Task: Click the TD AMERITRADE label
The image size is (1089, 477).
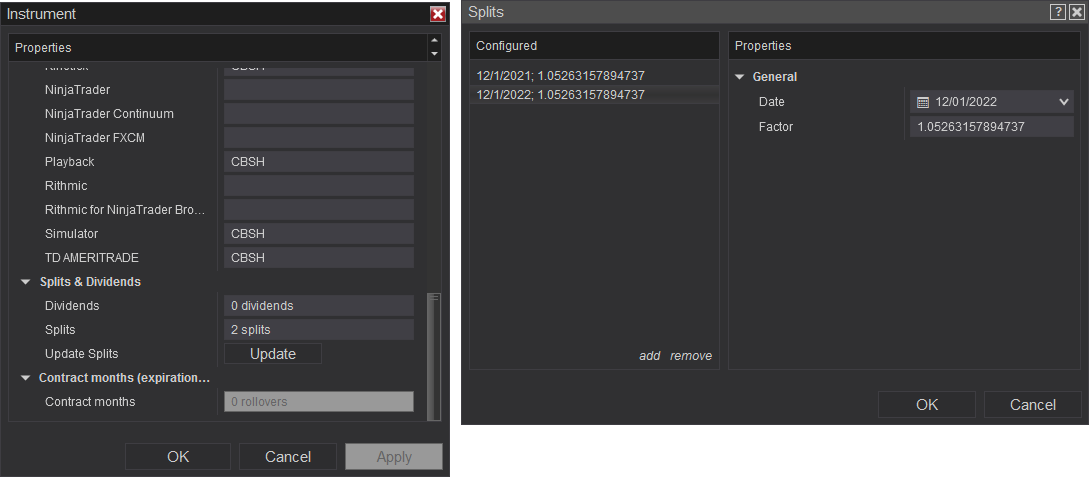Action: coord(92,258)
